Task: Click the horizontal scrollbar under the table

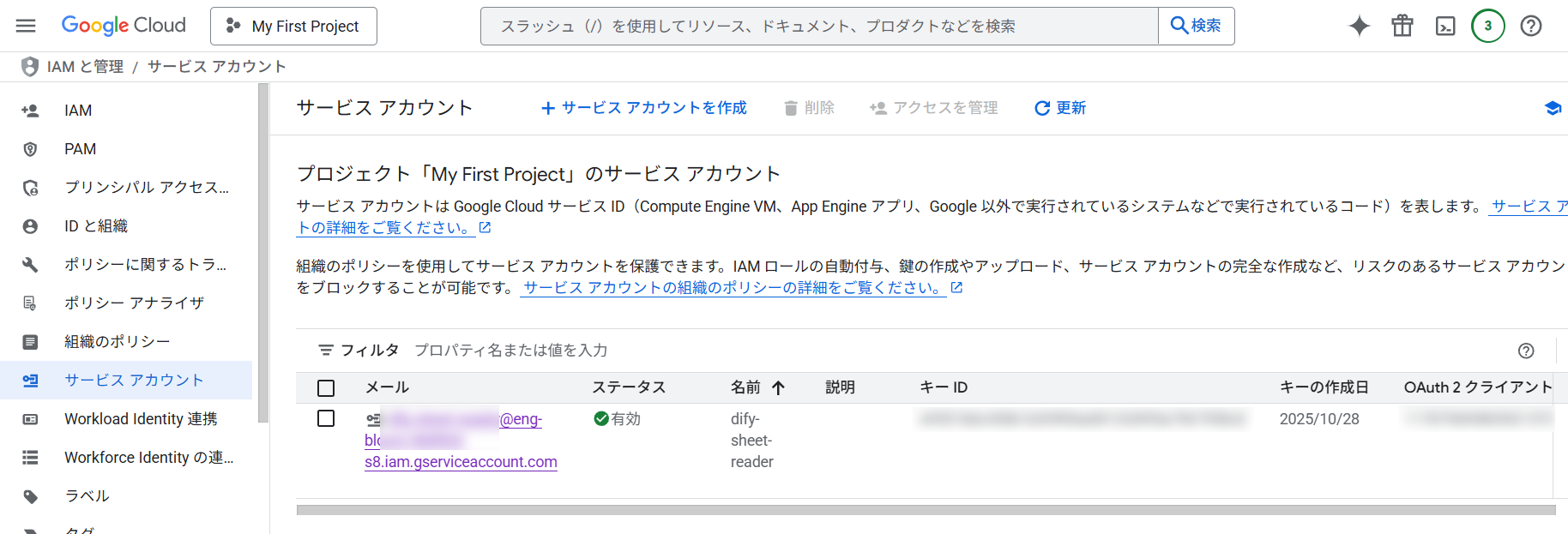Action: (x=925, y=510)
